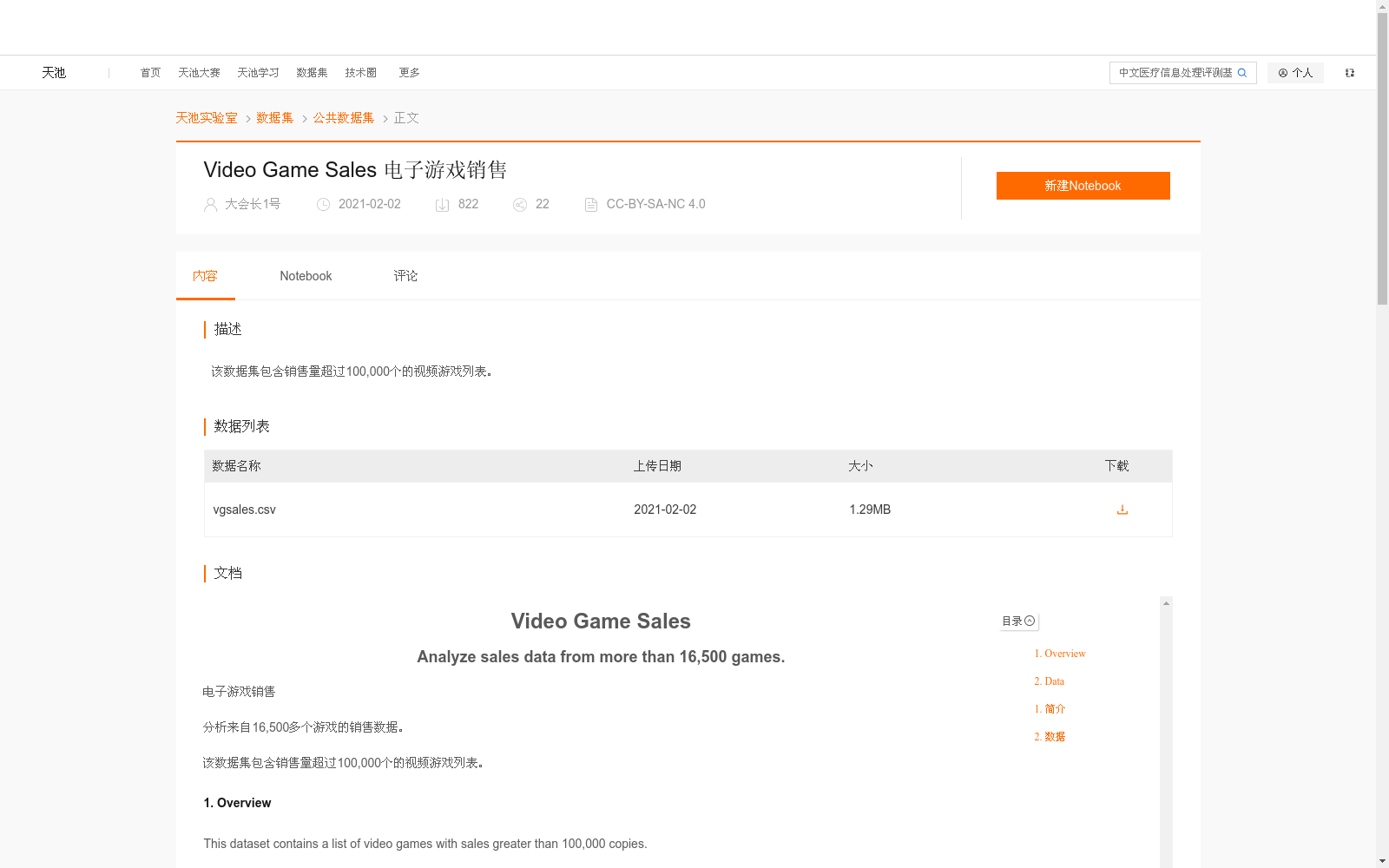Image resolution: width=1389 pixels, height=868 pixels.
Task: Click the 1. Overview heading in the document
Action: [x=237, y=803]
